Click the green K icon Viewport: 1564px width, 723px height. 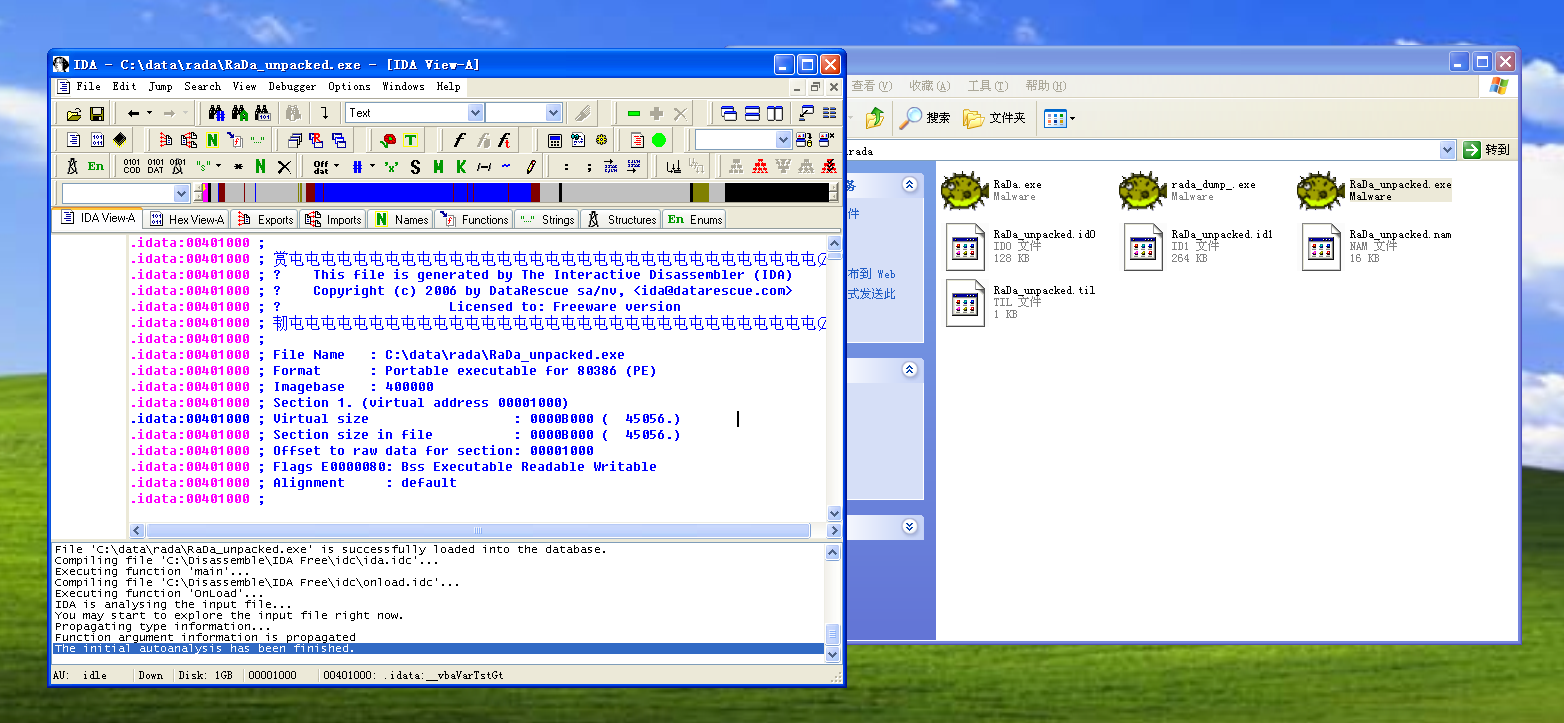click(x=461, y=166)
